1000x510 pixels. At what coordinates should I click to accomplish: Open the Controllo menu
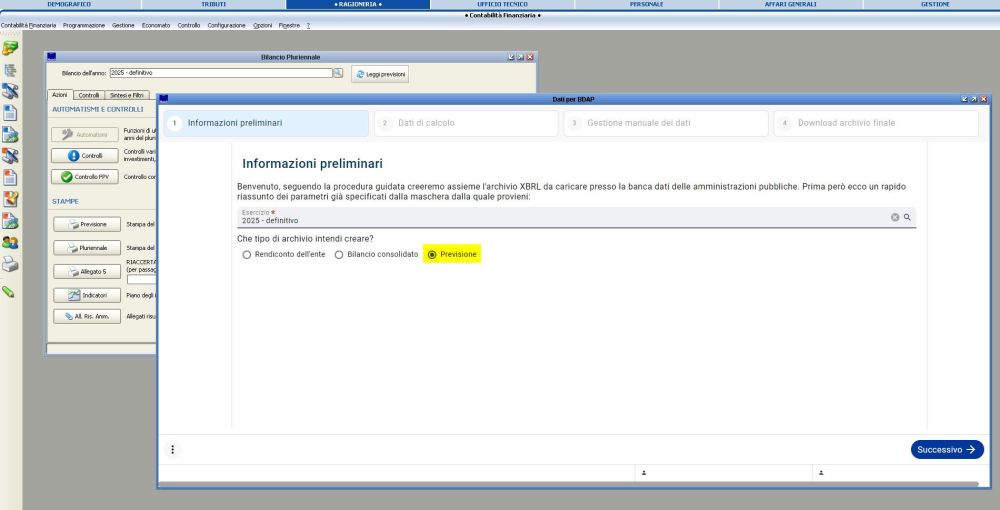point(189,26)
